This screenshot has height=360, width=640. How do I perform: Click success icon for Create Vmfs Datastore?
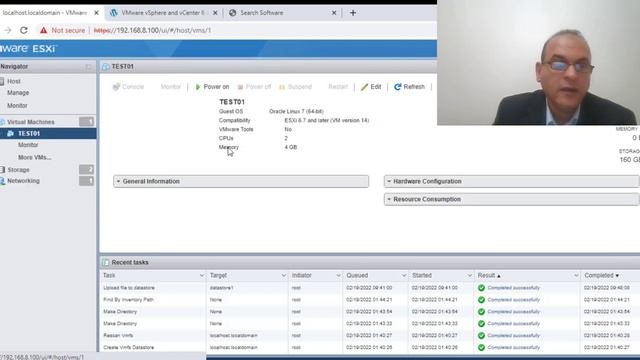(x=482, y=347)
